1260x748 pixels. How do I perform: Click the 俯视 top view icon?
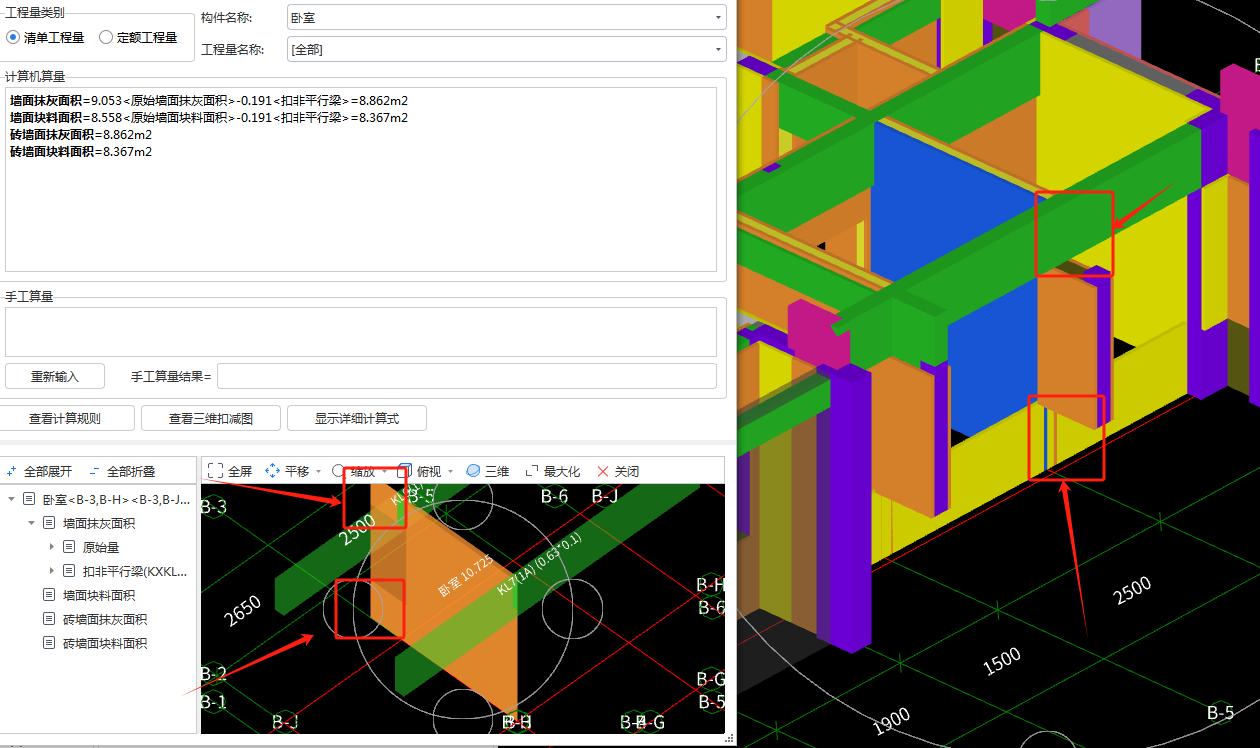coord(405,471)
